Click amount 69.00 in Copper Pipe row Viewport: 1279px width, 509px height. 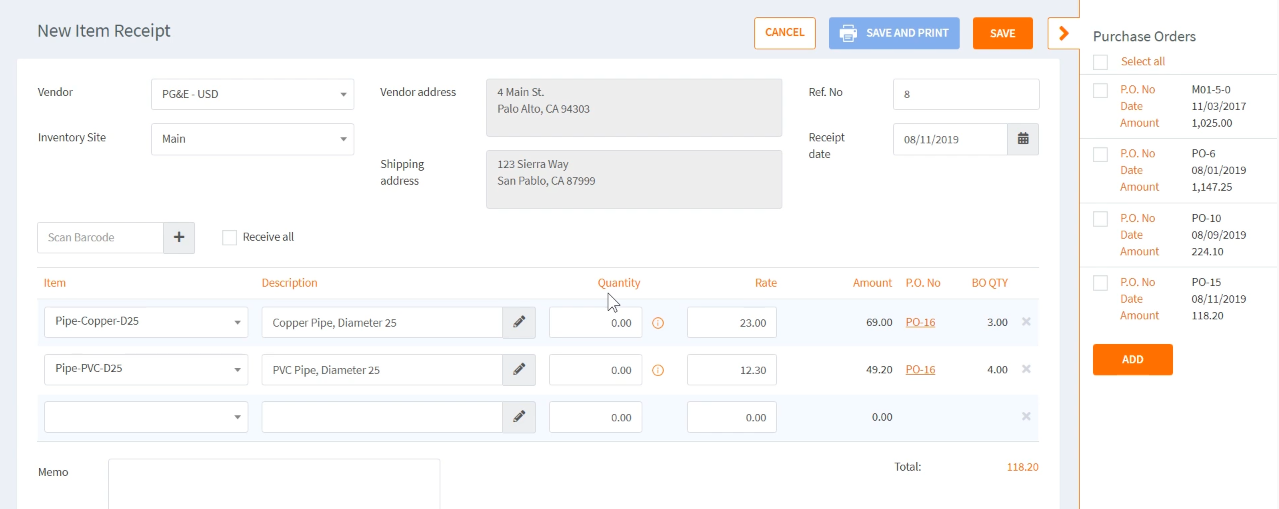[879, 323]
